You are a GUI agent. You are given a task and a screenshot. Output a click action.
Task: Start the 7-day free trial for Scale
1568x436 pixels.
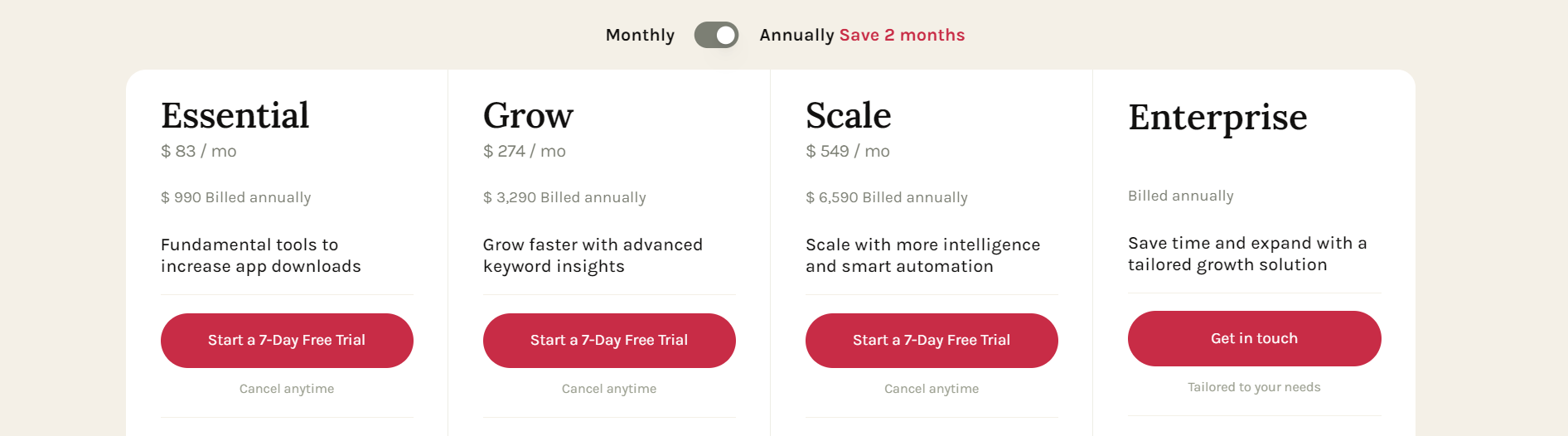(x=932, y=341)
